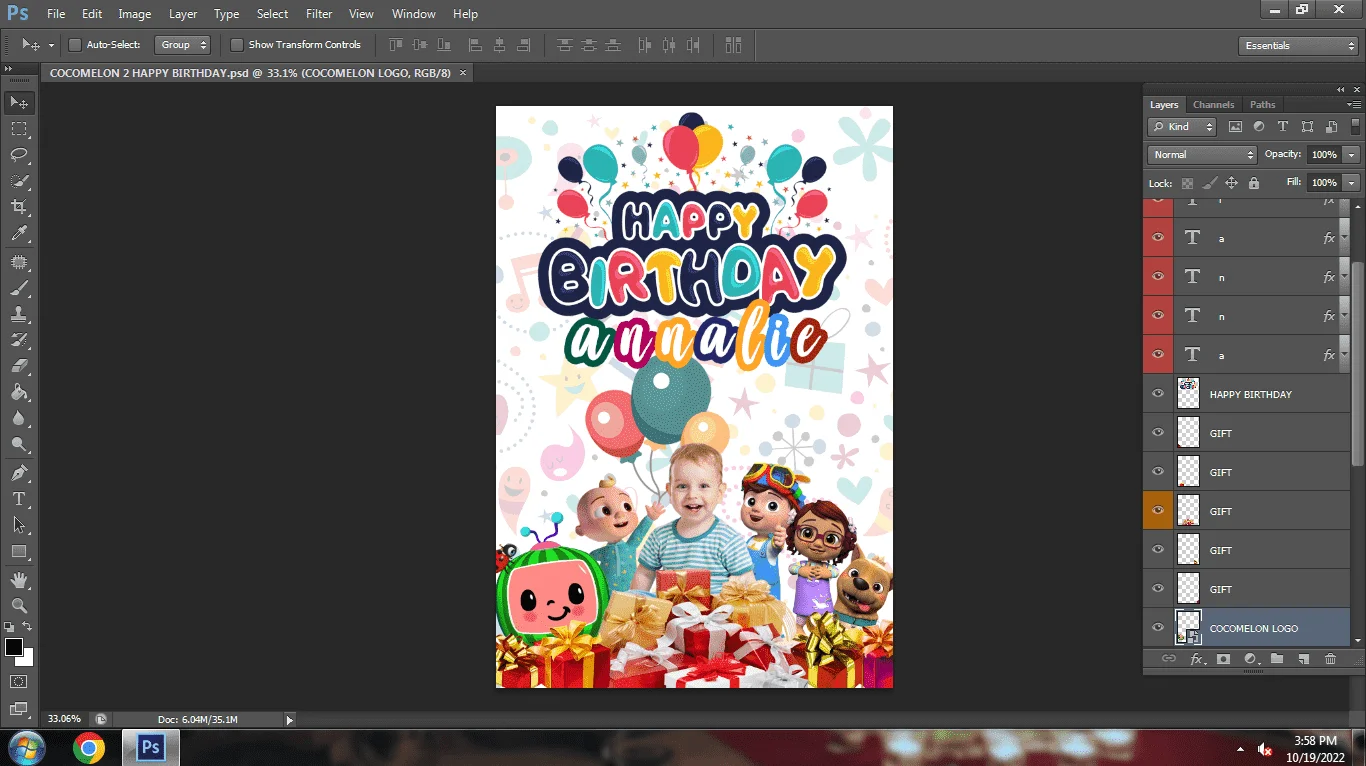Viewport: 1366px width, 766px height.
Task: Toggle lock image pixels brush icon
Action: (1210, 183)
